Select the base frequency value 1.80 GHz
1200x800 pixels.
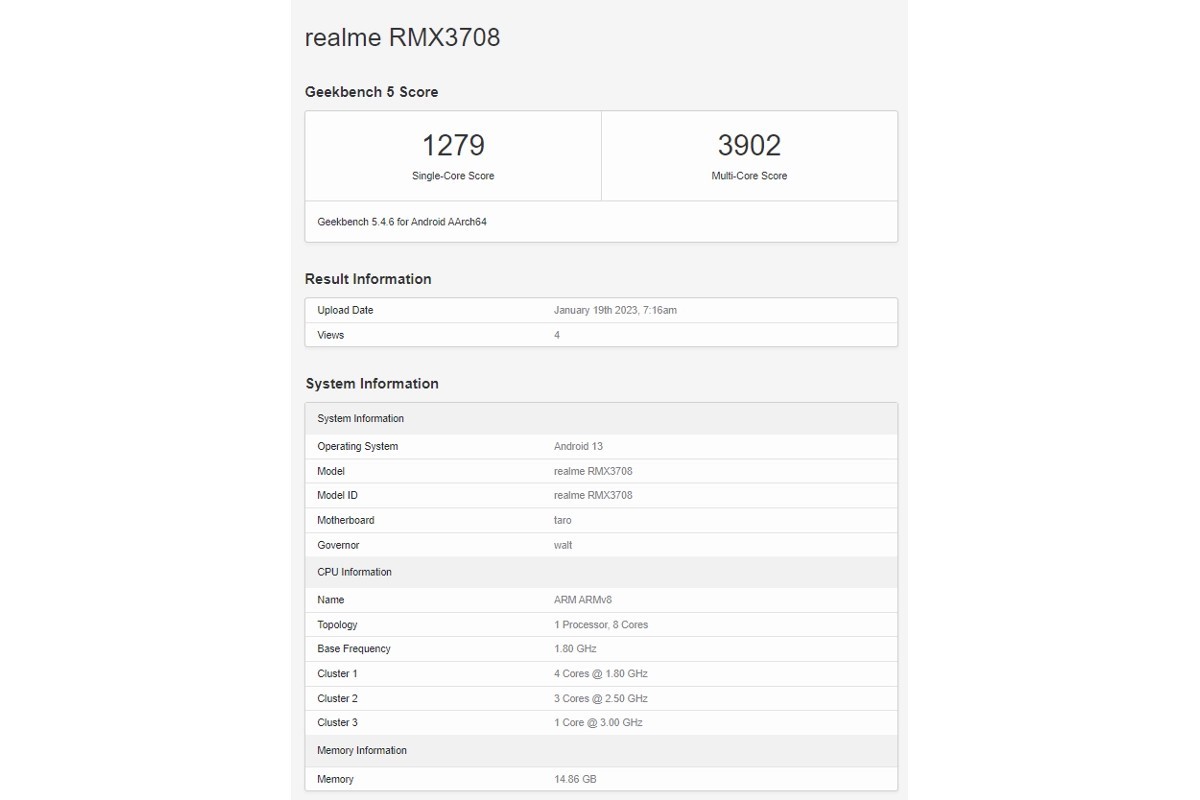point(576,649)
